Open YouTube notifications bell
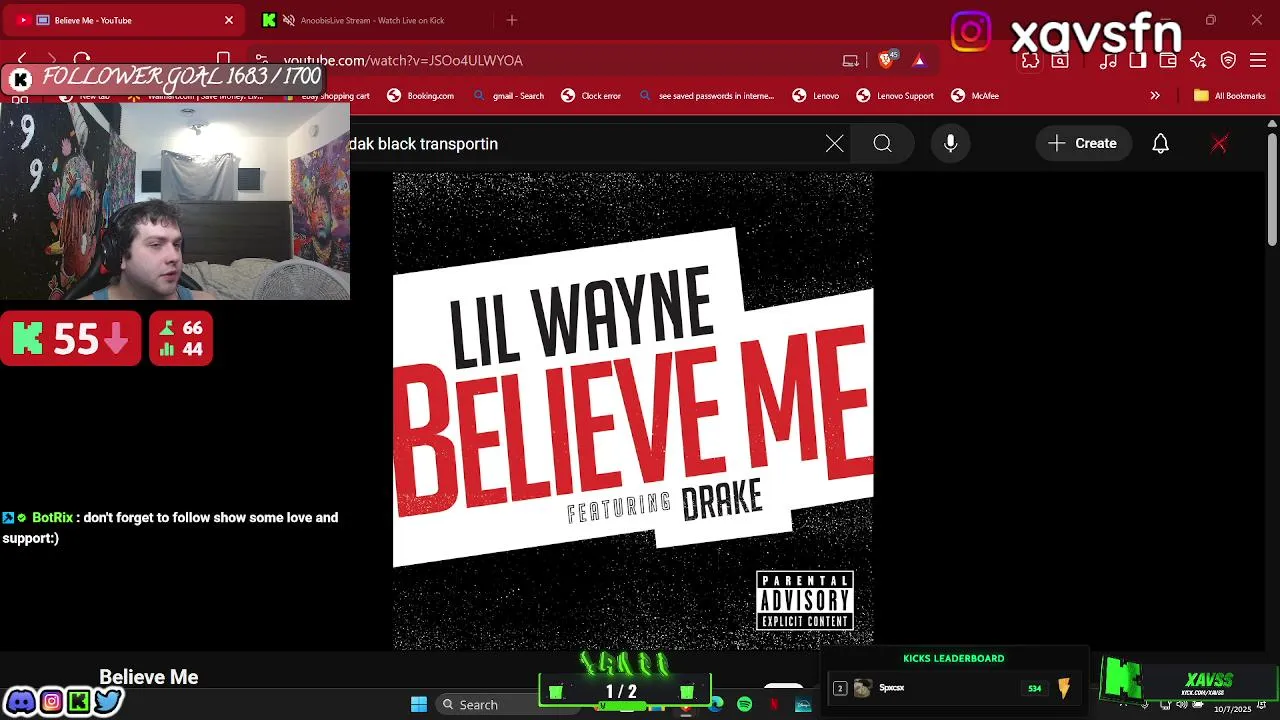1280x720 pixels. pos(1161,144)
